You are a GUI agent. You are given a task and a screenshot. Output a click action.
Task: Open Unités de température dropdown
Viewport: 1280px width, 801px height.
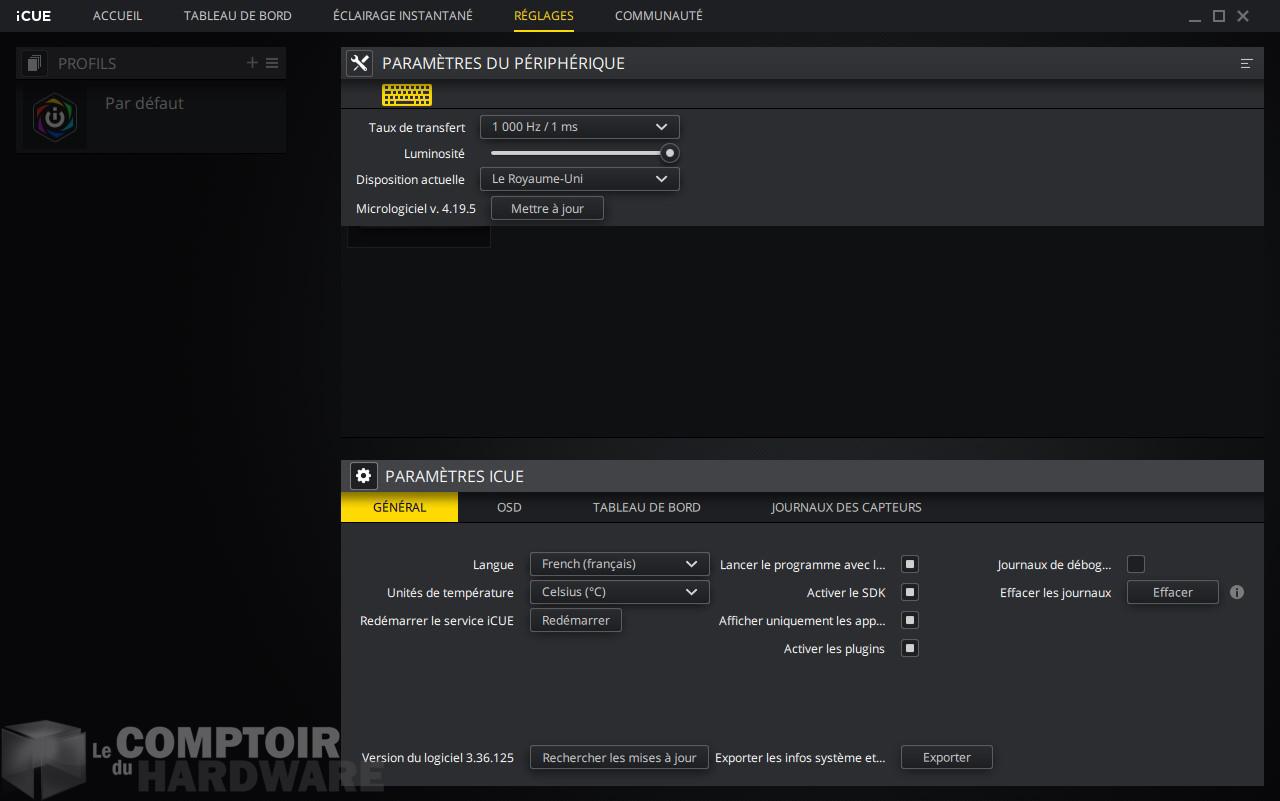(619, 592)
